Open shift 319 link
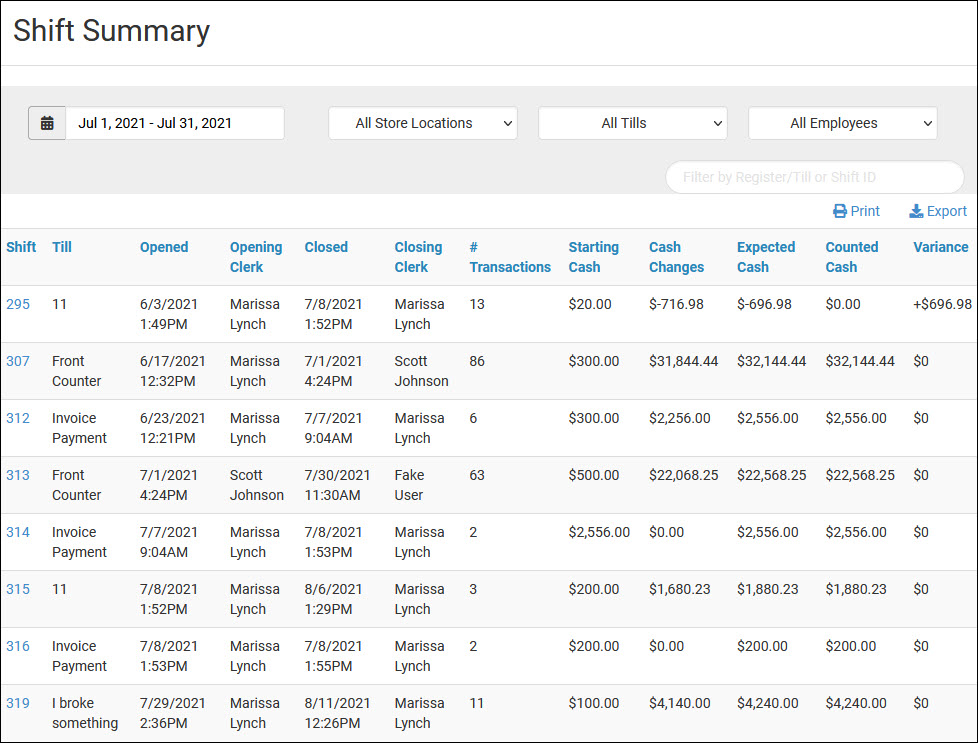Viewport: 978px width, 743px height. 18,703
